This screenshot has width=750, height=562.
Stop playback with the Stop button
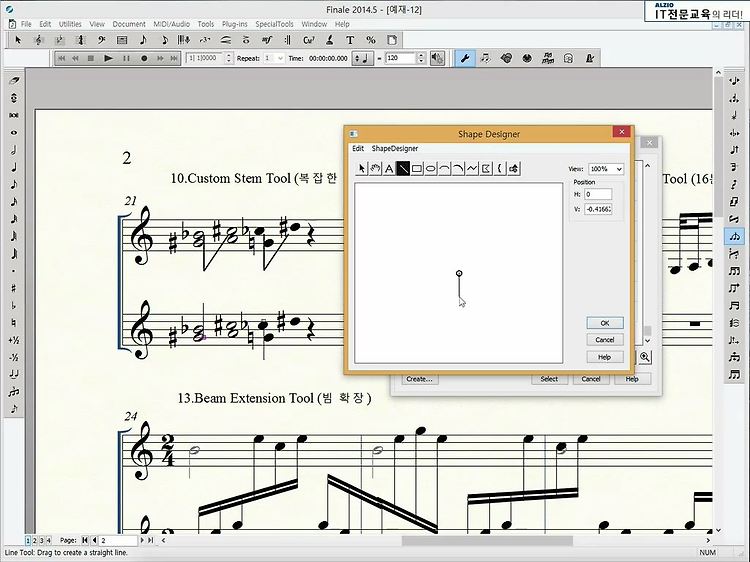pyautogui.click(x=90, y=58)
